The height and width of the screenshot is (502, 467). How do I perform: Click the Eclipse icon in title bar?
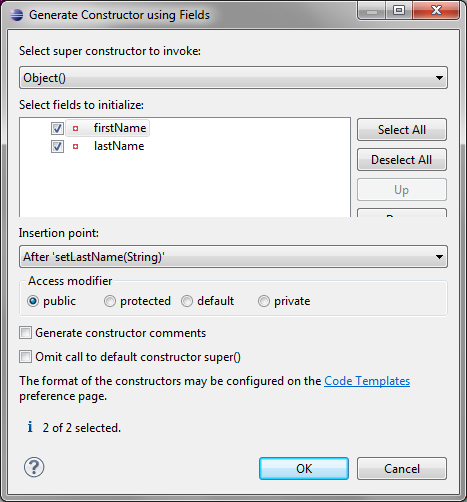pos(16,15)
